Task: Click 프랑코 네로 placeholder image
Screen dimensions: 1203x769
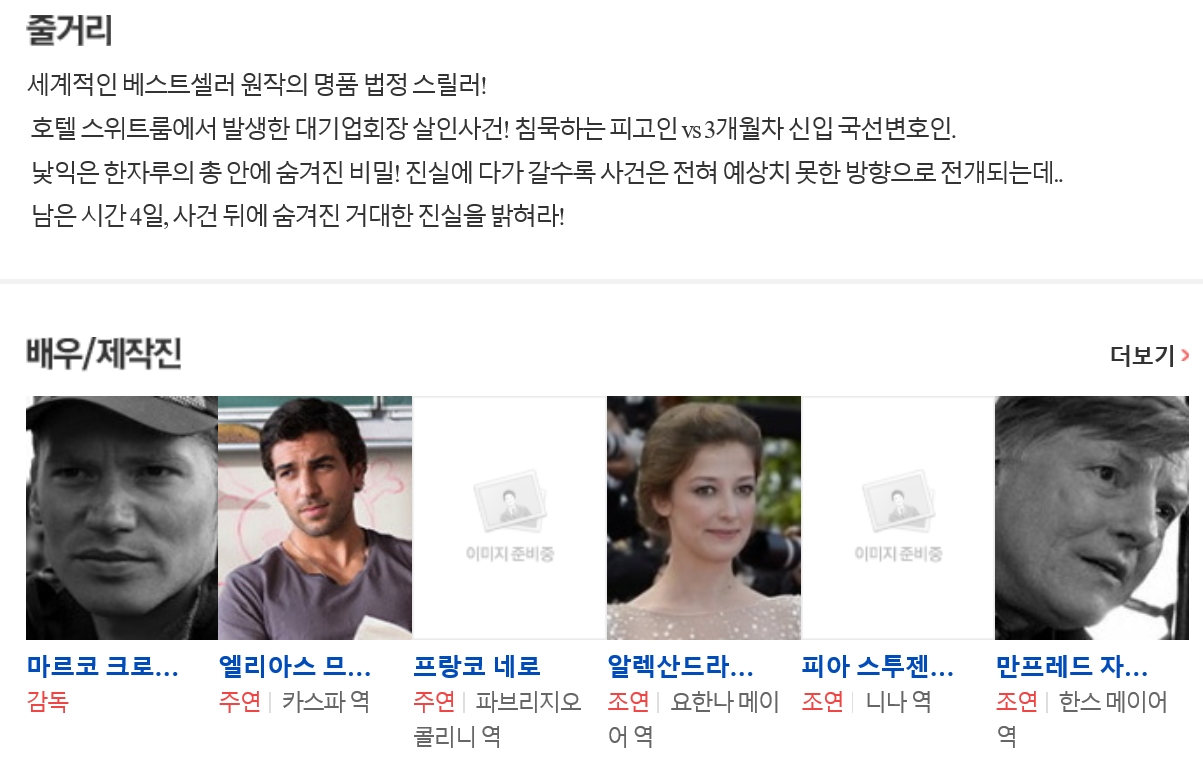Action: (509, 518)
